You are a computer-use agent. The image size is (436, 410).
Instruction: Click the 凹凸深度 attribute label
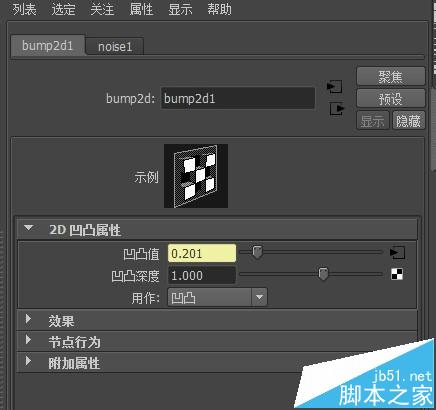click(135, 276)
